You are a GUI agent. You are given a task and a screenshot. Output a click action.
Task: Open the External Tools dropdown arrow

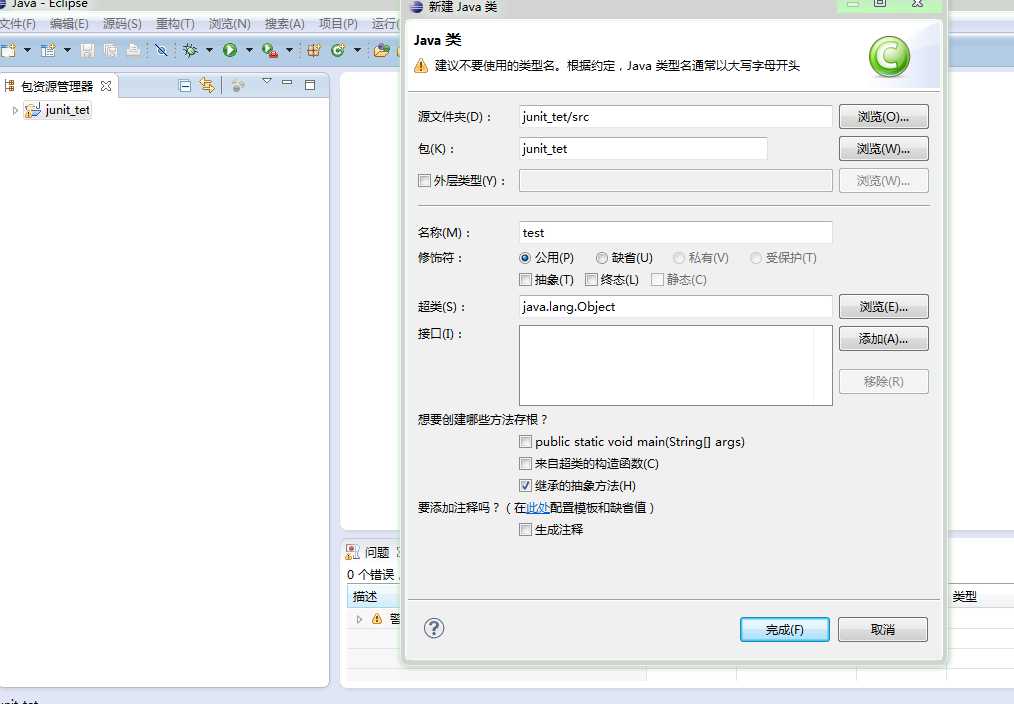pyautogui.click(x=289, y=50)
